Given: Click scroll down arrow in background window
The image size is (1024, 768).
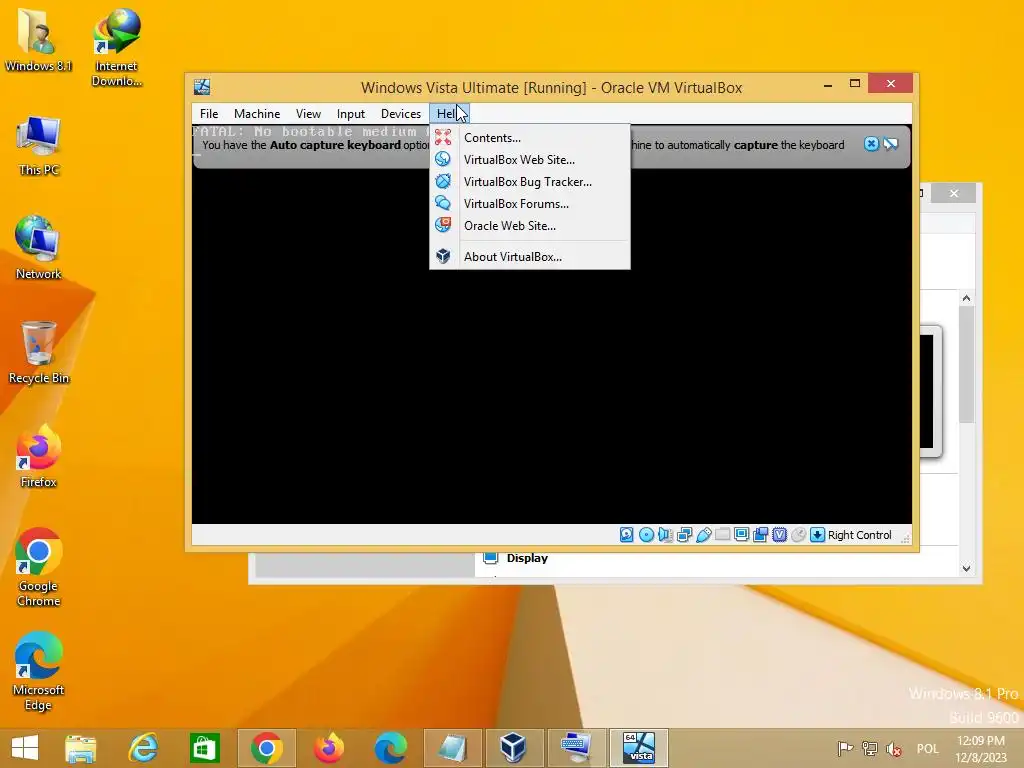Looking at the screenshot, I should 967,568.
